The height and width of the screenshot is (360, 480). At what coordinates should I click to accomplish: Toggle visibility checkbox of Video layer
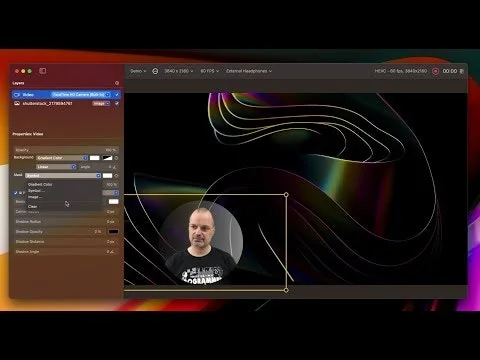[x=117, y=95]
